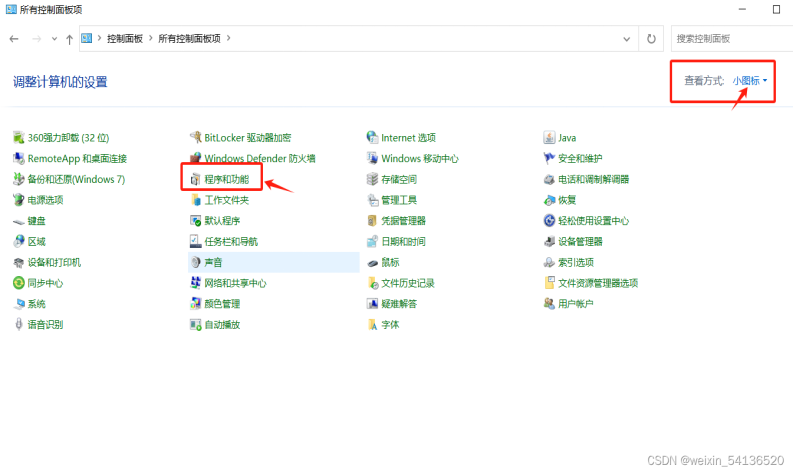Click the control panel icon in address bar
The image size is (794, 473).
tap(87, 38)
